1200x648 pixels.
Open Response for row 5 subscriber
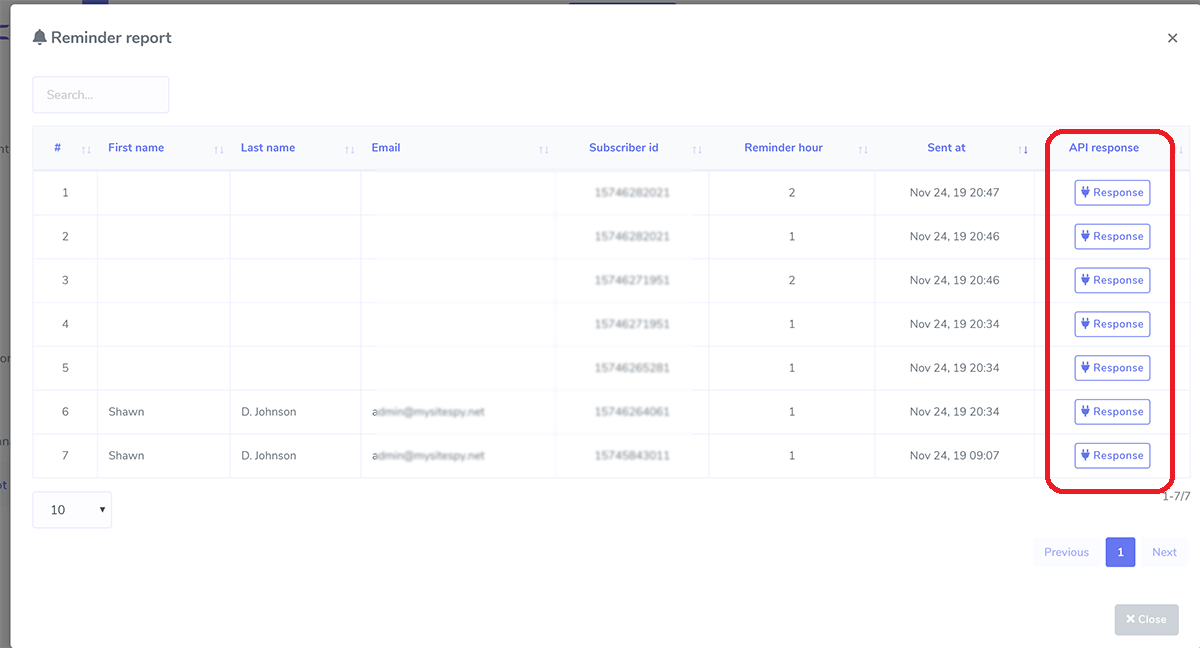[x=1112, y=368]
